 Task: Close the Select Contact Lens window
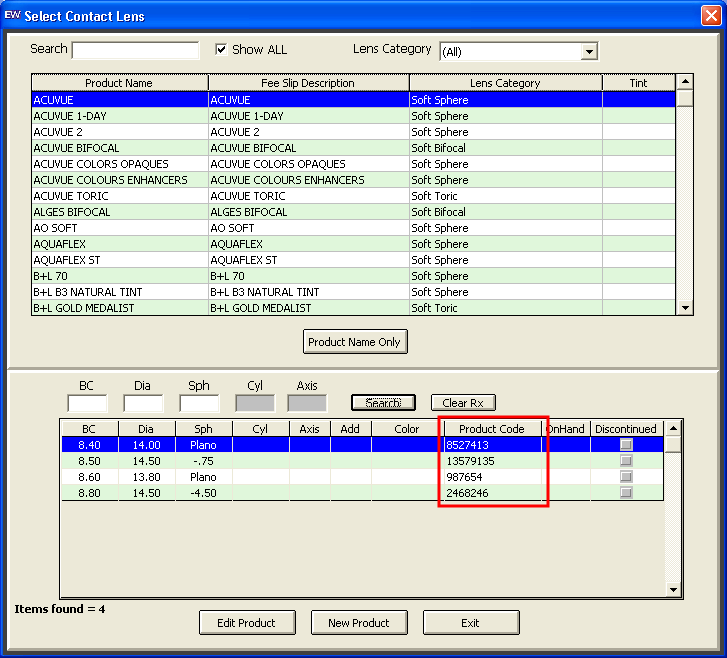(x=711, y=15)
